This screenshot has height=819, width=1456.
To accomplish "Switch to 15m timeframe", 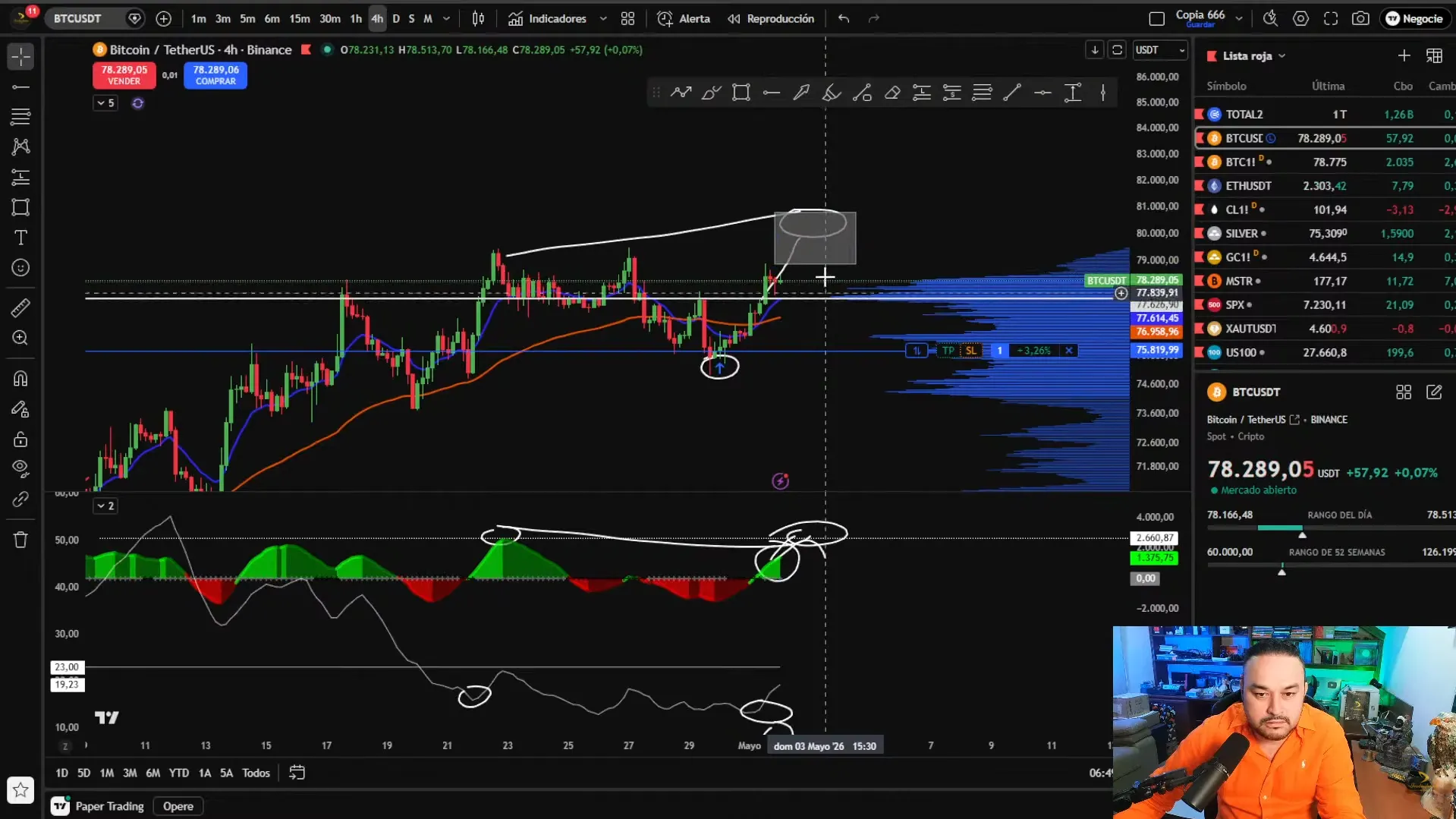I will [x=299, y=18].
